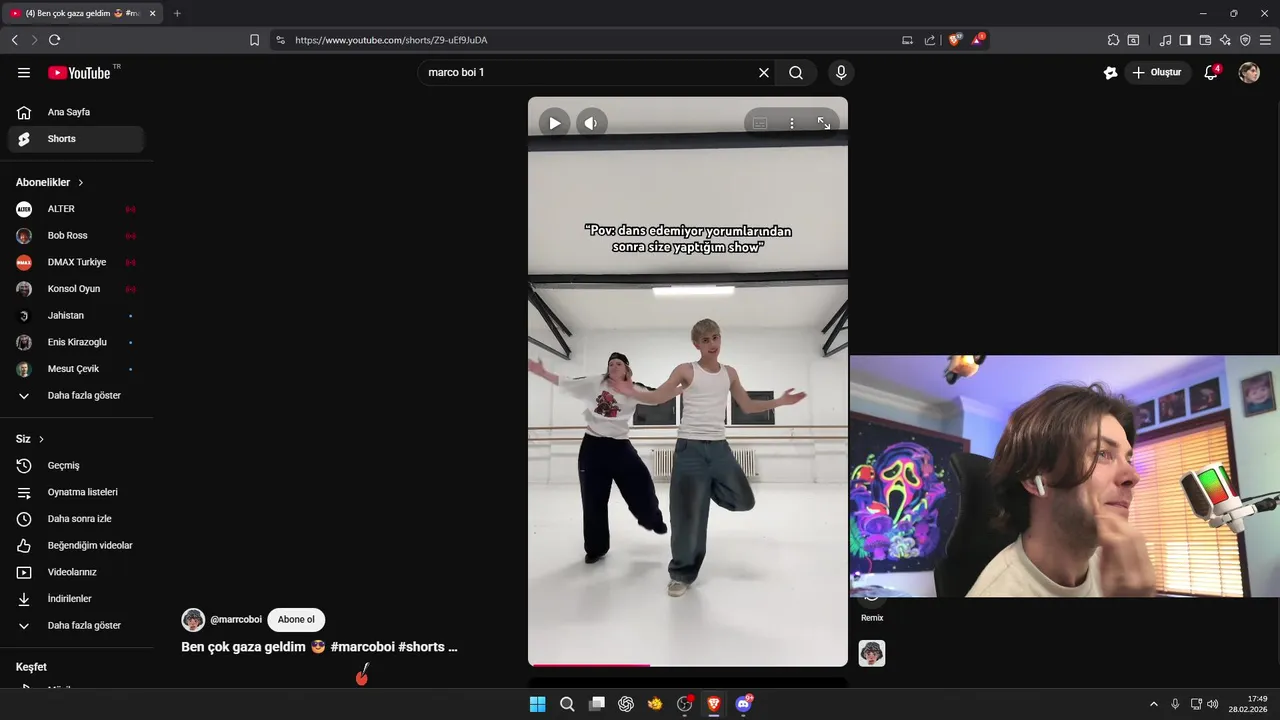Click the #marcoboi hashtag
The height and width of the screenshot is (720, 1280).
[x=362, y=647]
